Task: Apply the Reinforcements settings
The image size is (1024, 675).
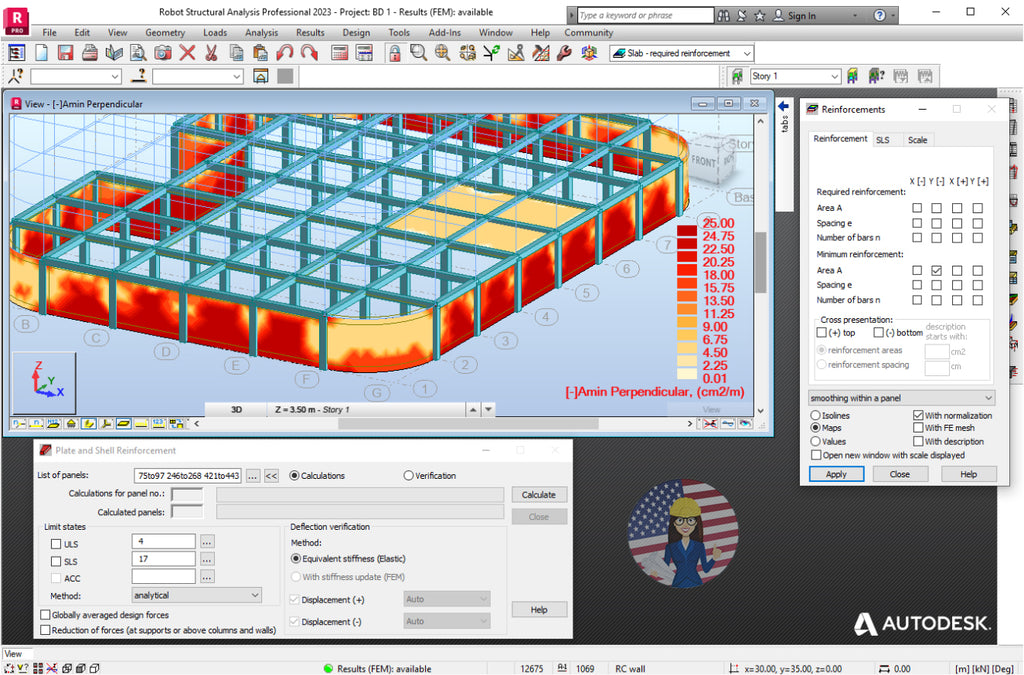Action: click(836, 473)
